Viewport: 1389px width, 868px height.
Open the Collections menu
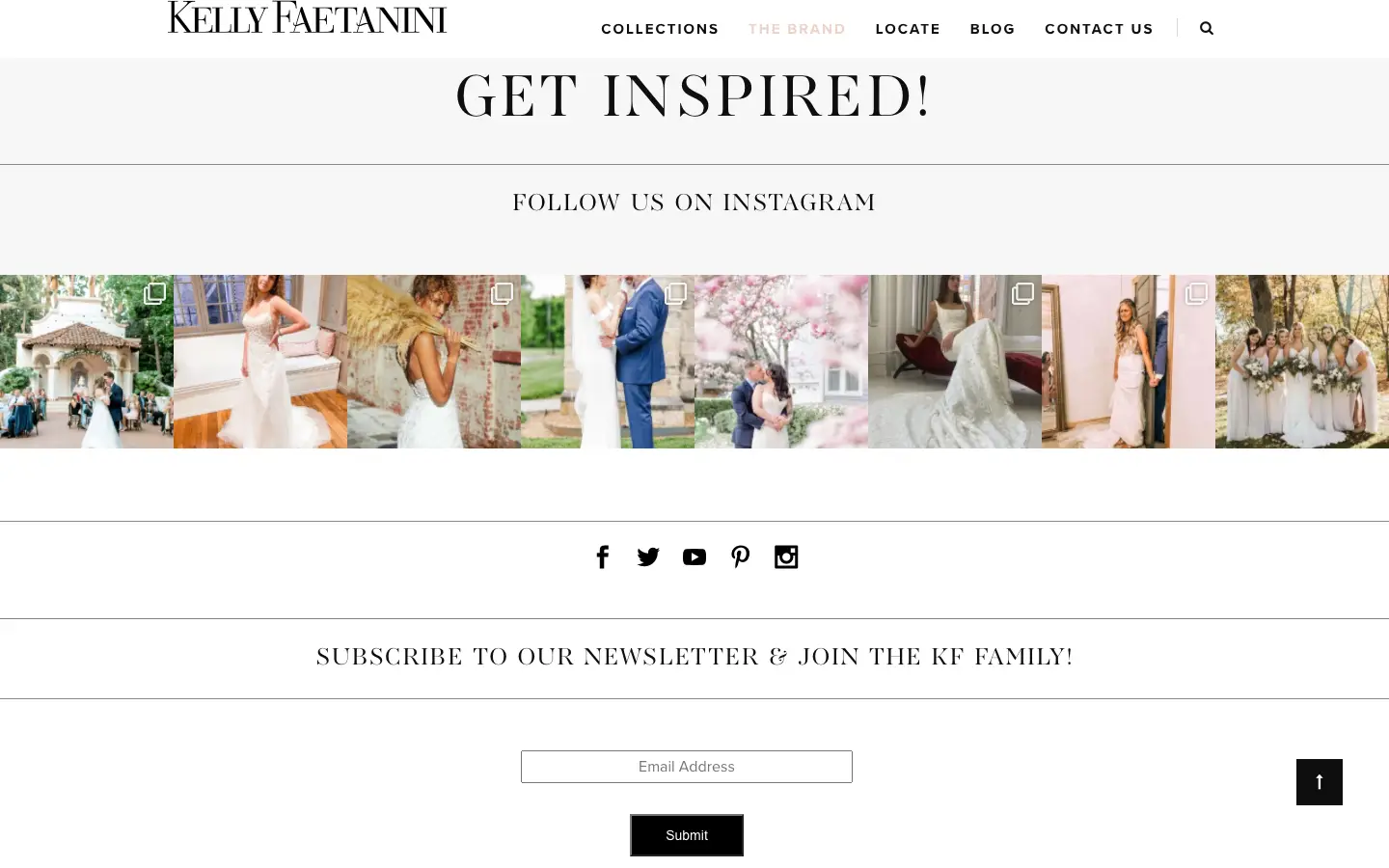pos(660,29)
